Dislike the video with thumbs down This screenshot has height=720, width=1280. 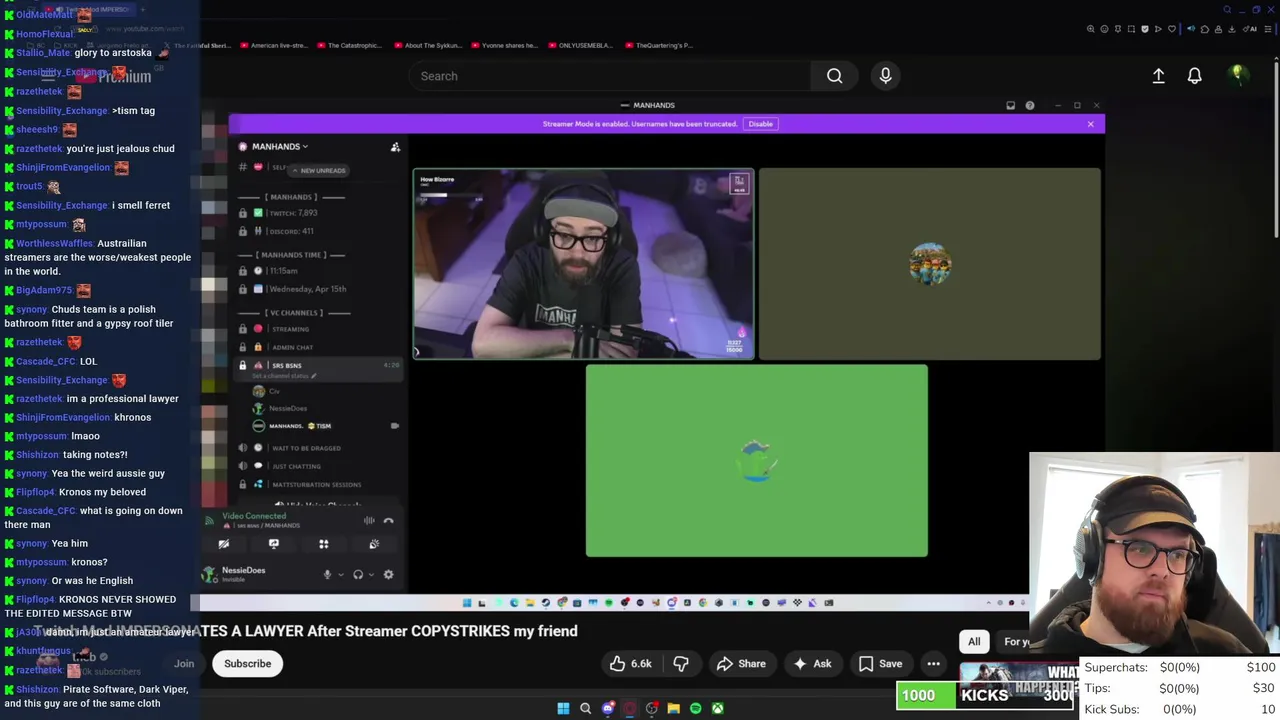click(681, 664)
